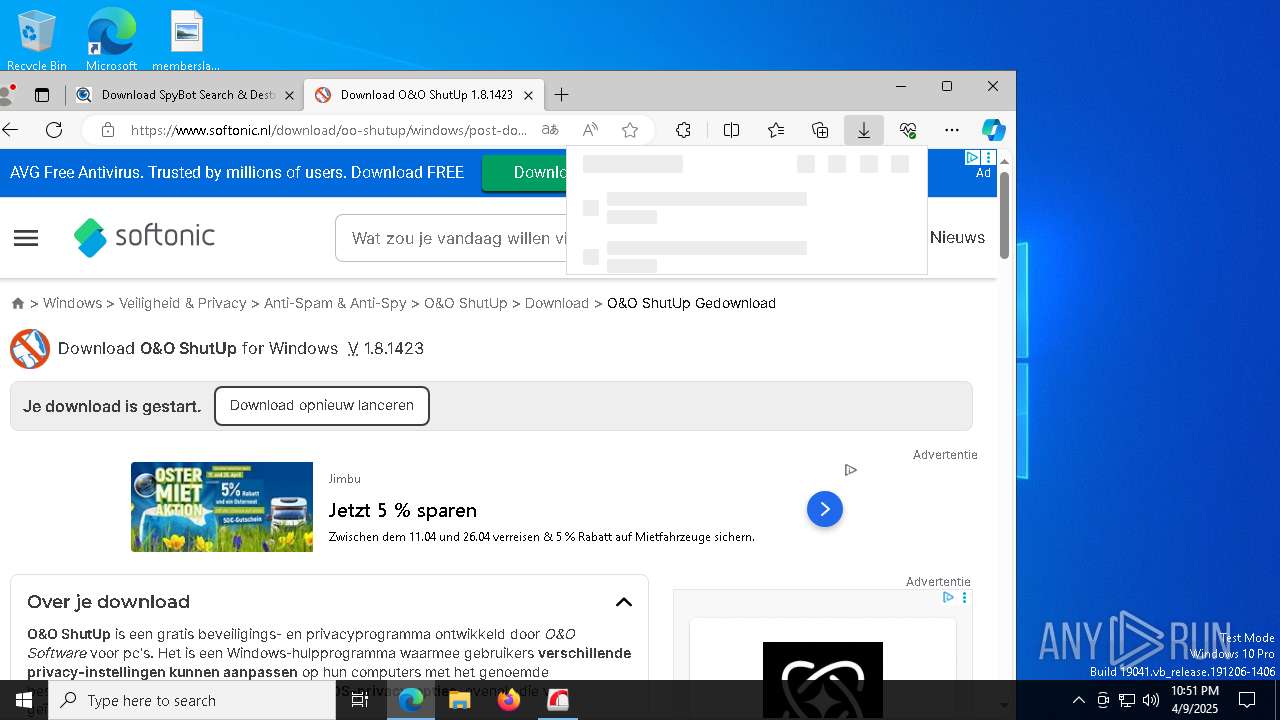Open the Microsoft Edge desktop shortcut
The width and height of the screenshot is (1280, 720).
point(111,40)
